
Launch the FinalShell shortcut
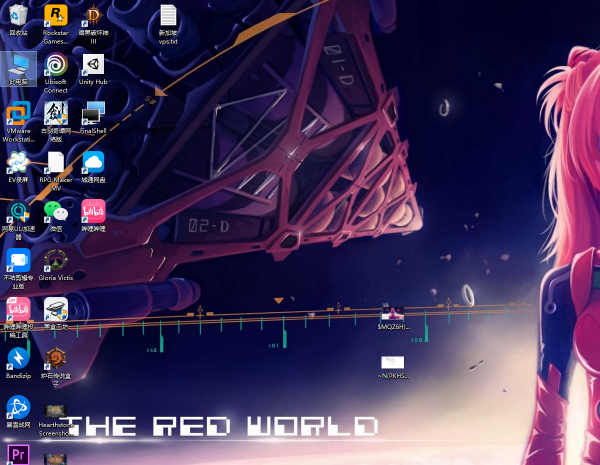[x=93, y=113]
